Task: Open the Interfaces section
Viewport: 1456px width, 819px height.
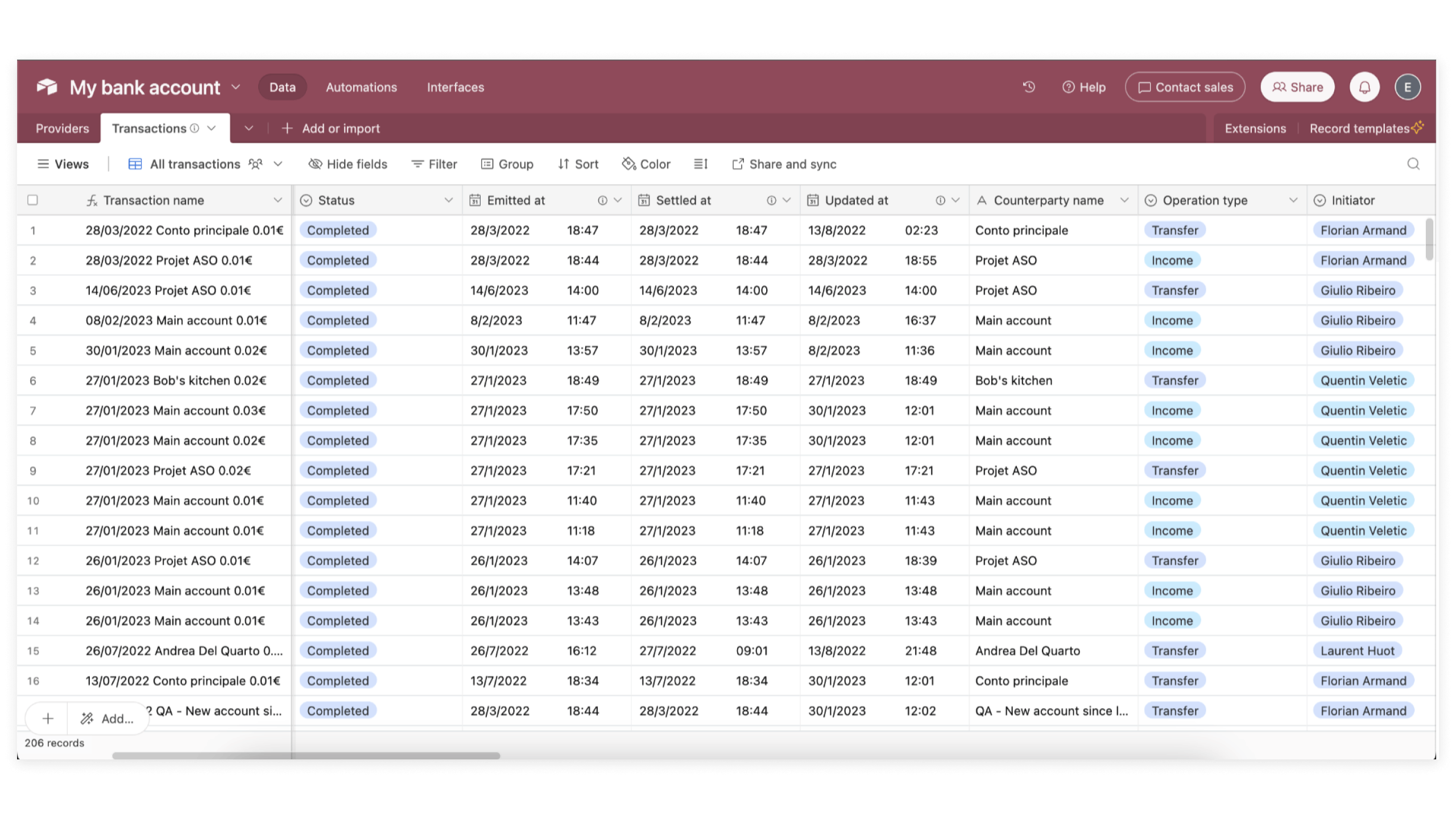Action: tap(455, 86)
